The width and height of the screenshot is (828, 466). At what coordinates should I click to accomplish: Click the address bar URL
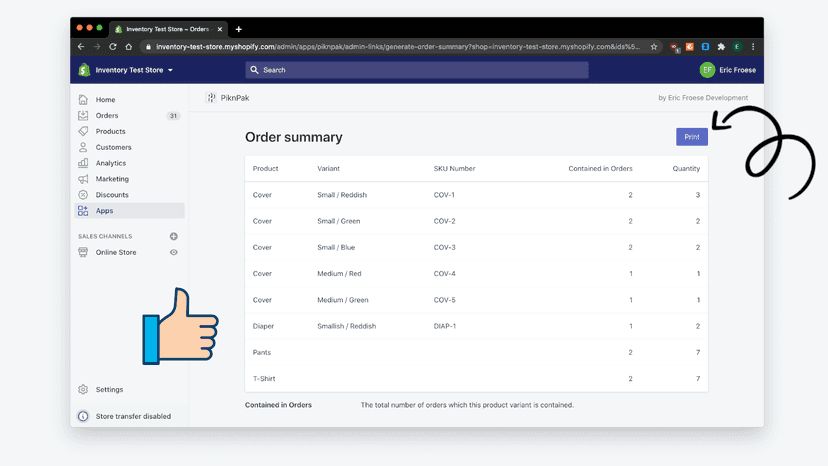pos(398,46)
